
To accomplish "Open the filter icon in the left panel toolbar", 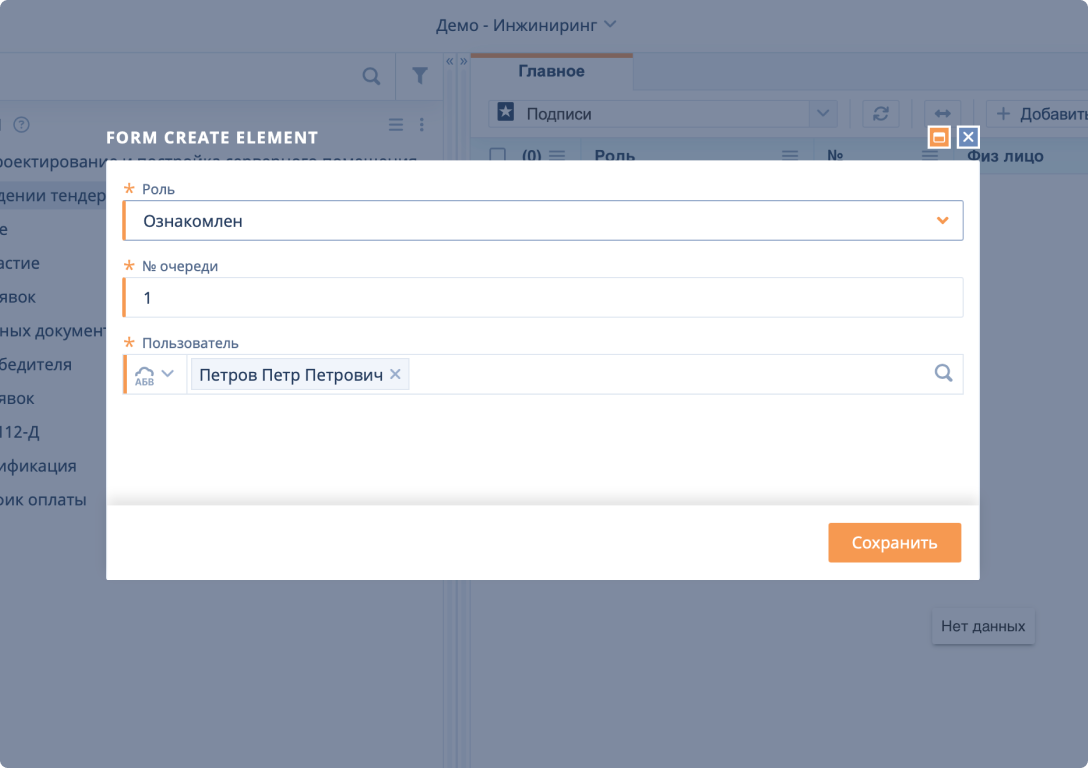I will coord(419,76).
